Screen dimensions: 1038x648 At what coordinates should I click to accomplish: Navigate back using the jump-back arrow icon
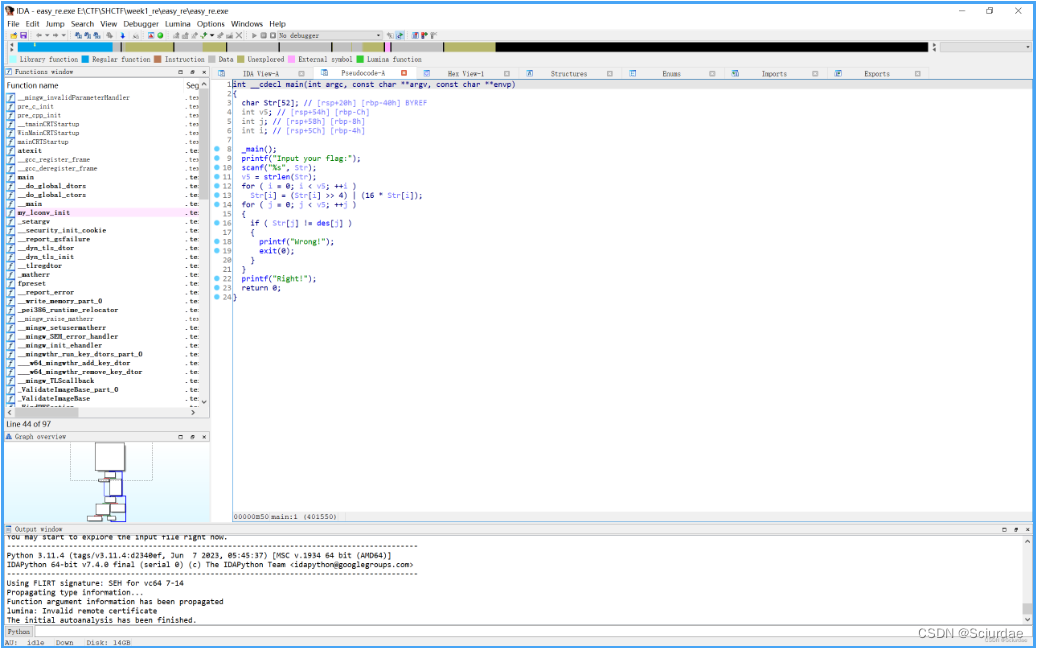pos(37,35)
